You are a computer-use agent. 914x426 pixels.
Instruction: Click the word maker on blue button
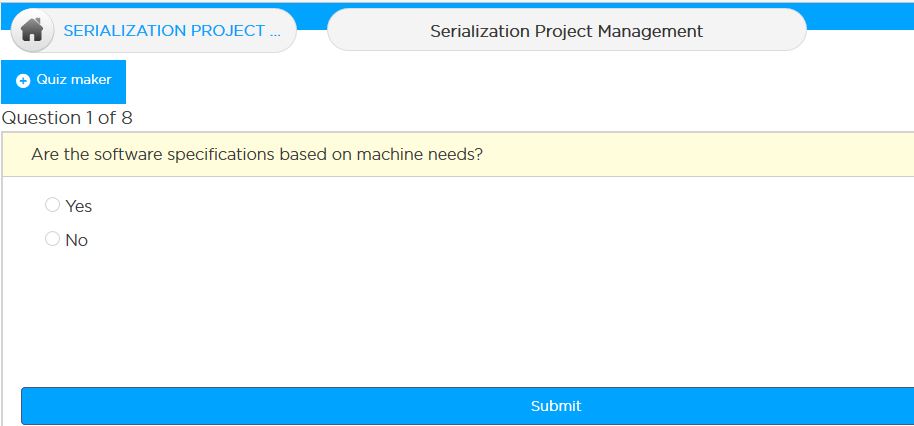[93, 80]
